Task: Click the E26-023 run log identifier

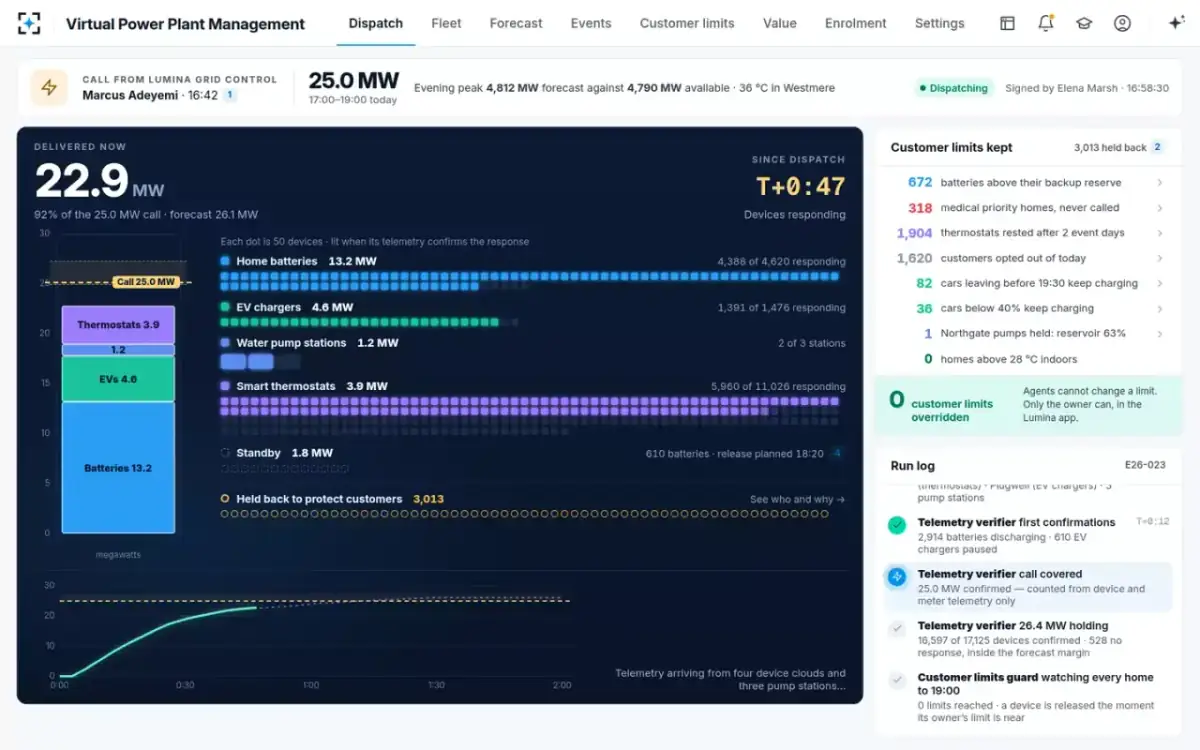Action: [x=1145, y=465]
